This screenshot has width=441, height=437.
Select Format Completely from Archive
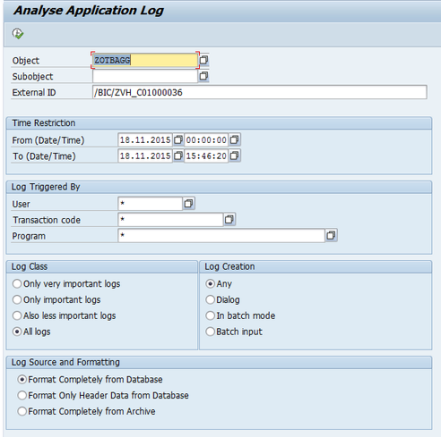coord(22,411)
